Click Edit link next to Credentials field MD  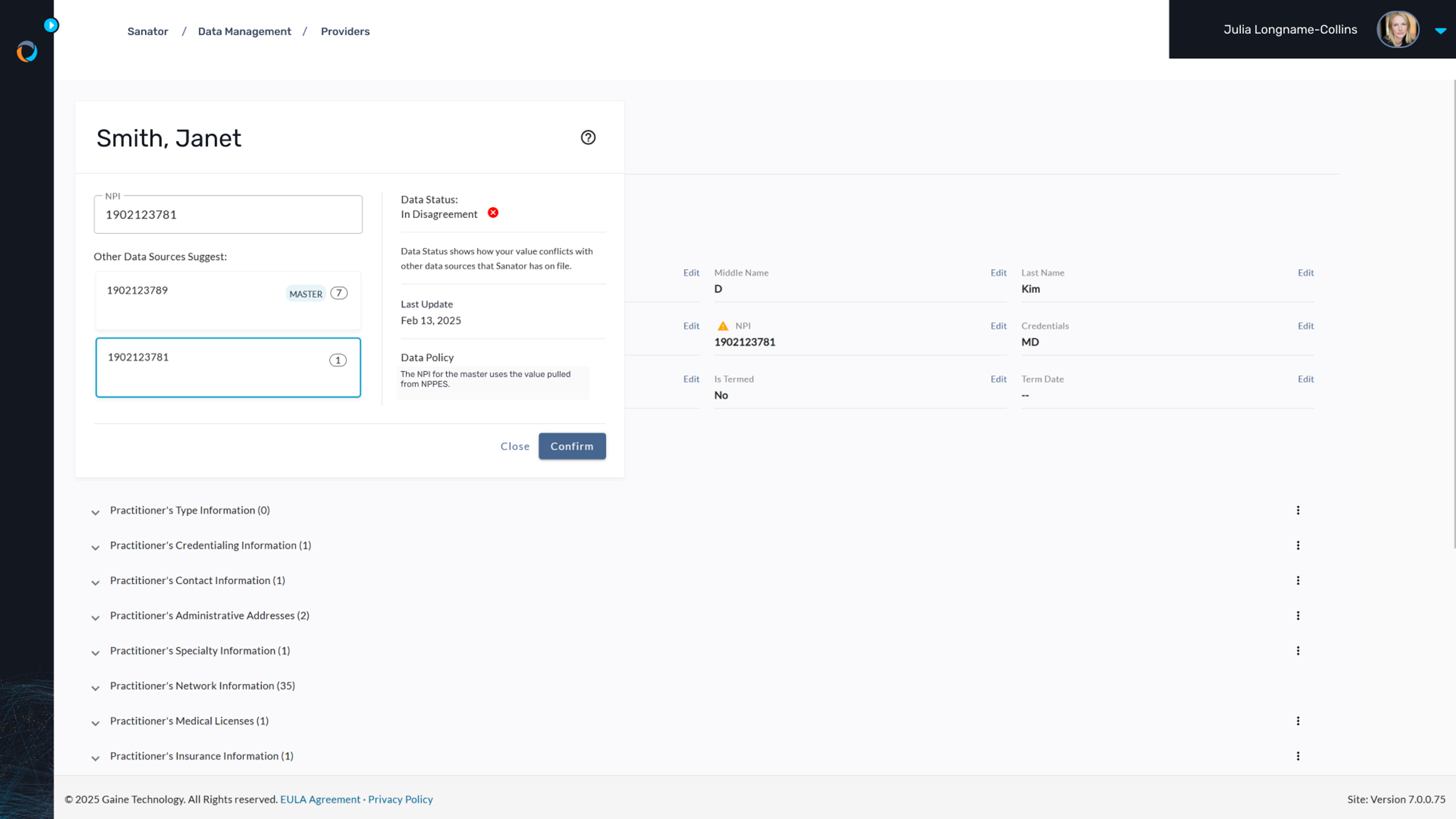point(1305,325)
